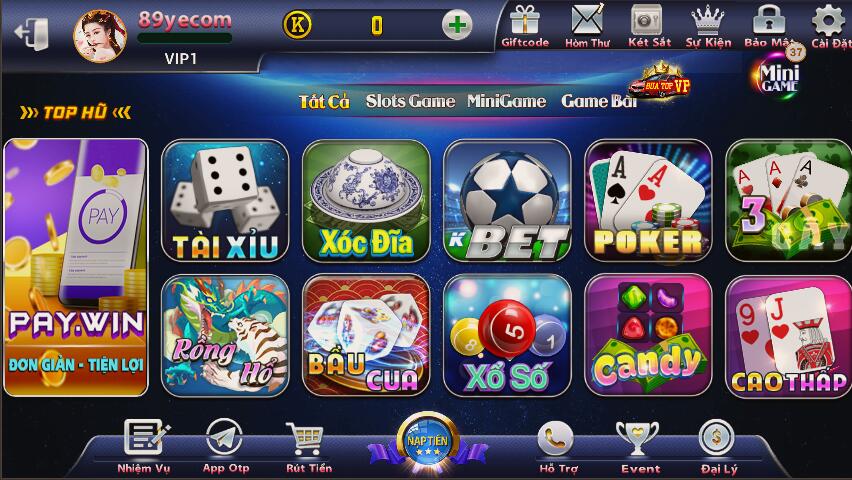Switch to the Slots Game tab
Screen dimensions: 852x480
[x=410, y=101]
